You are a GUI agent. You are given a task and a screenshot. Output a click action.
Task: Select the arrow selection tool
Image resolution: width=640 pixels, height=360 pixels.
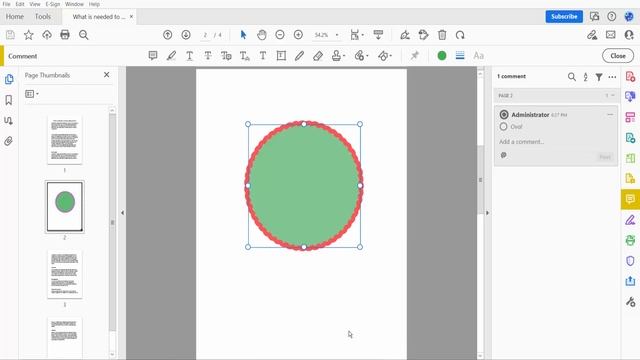(243, 35)
